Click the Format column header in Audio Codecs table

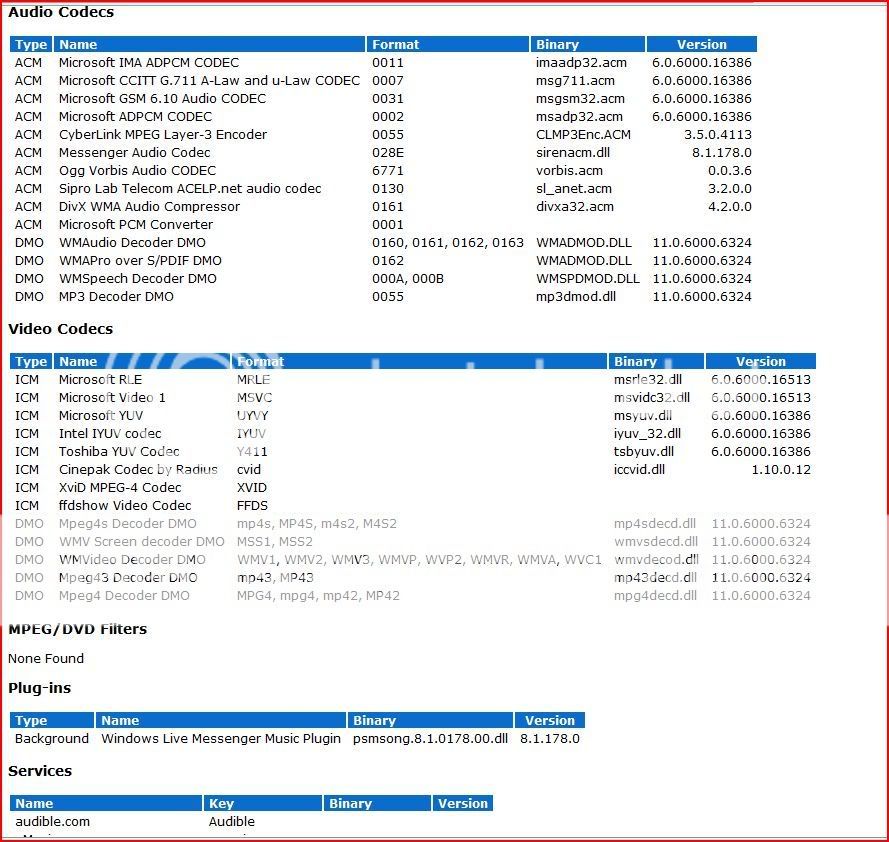[x=395, y=44]
